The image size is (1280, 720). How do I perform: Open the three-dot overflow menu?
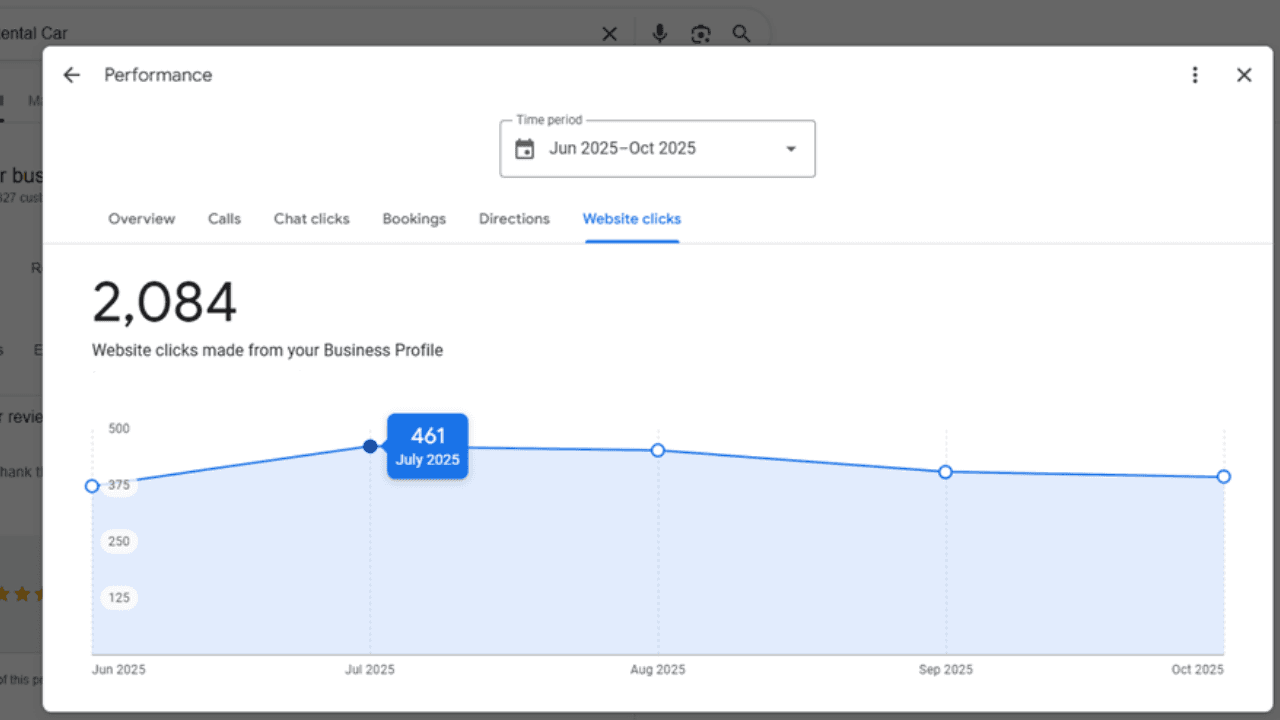(x=1195, y=75)
